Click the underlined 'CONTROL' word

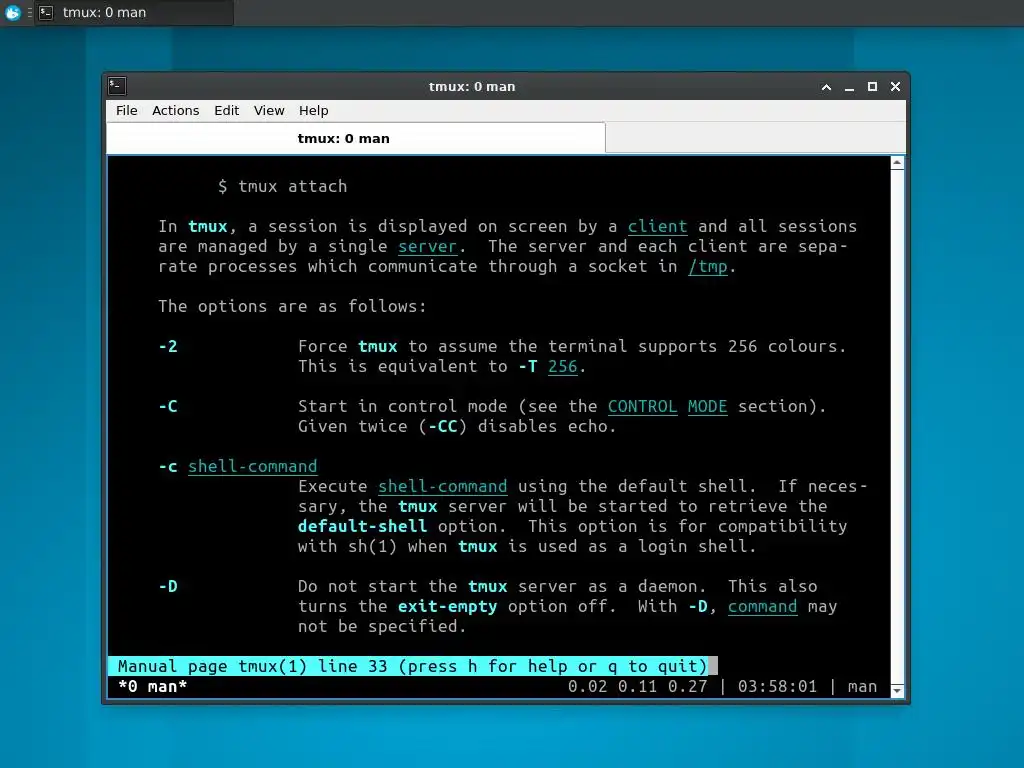643,406
